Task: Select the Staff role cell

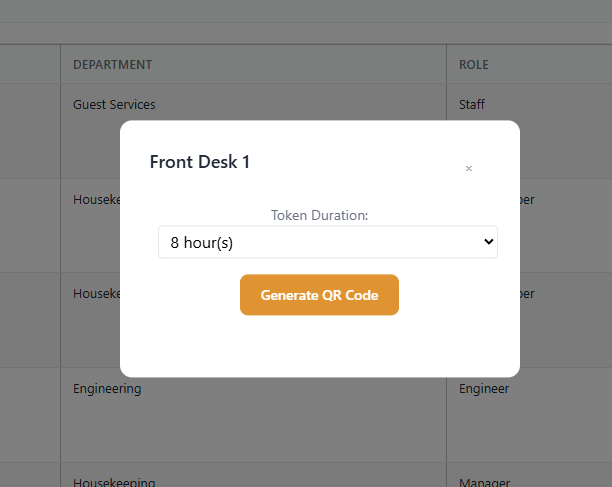Action: click(472, 104)
